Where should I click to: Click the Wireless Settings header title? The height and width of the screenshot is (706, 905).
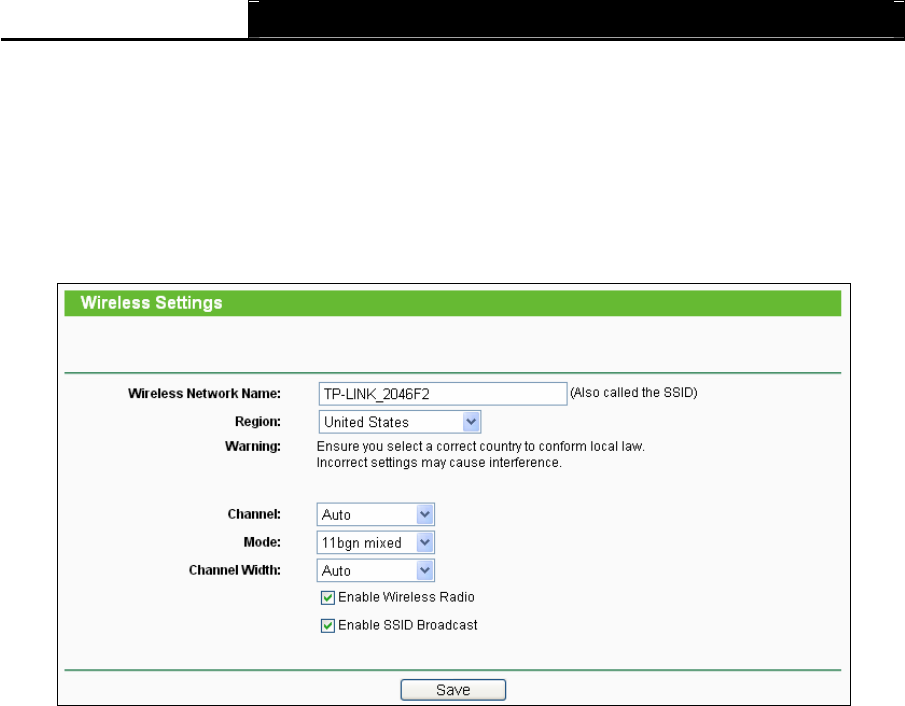tap(151, 303)
